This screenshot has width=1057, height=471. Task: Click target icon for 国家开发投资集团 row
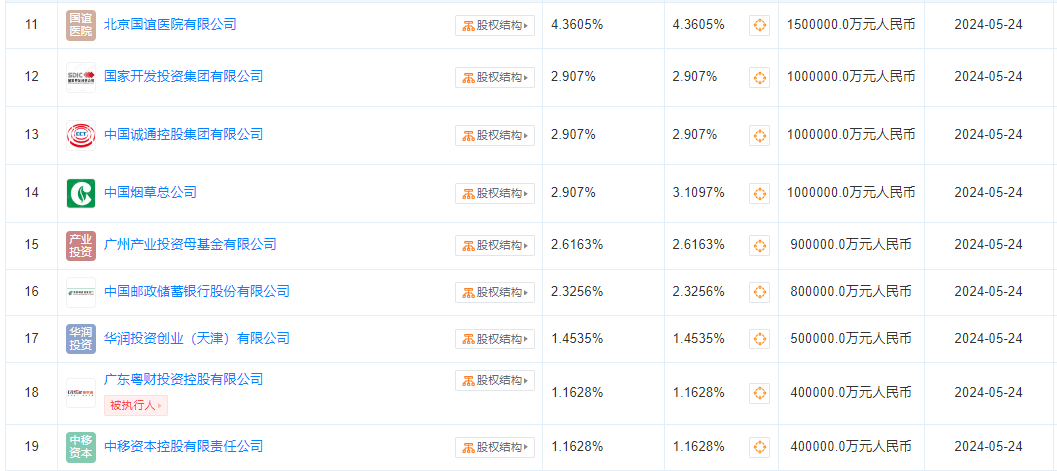[x=759, y=77]
